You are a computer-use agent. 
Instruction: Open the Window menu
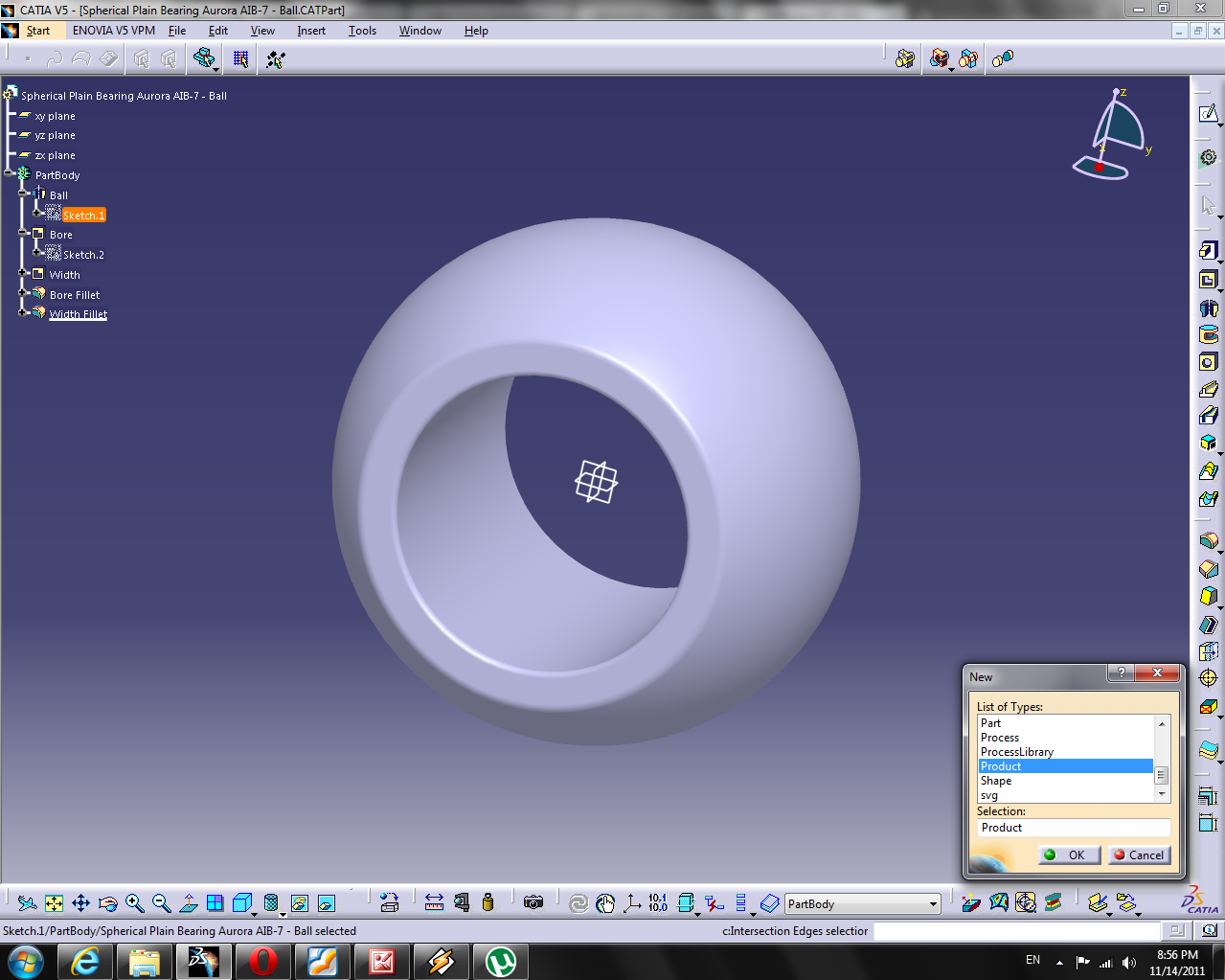[x=420, y=31]
